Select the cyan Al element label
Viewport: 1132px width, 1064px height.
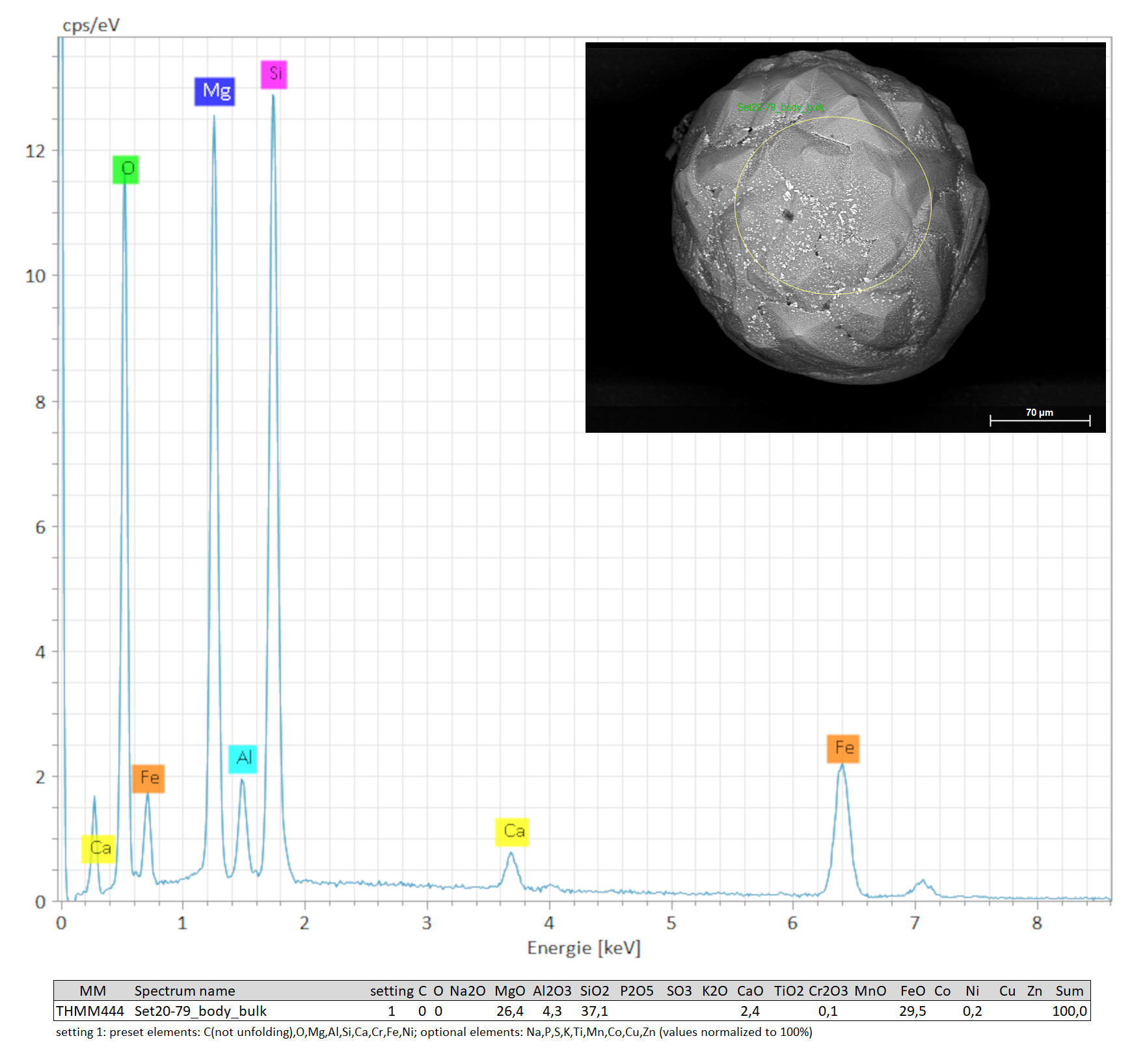[243, 759]
